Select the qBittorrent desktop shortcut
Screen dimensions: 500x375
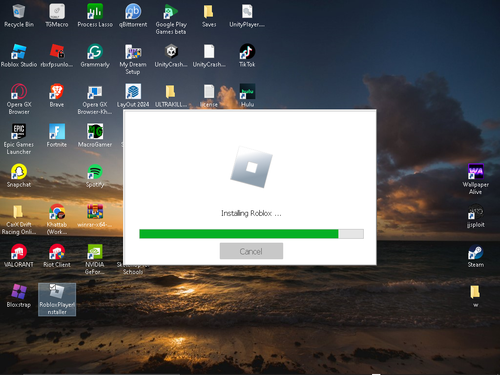click(x=133, y=16)
